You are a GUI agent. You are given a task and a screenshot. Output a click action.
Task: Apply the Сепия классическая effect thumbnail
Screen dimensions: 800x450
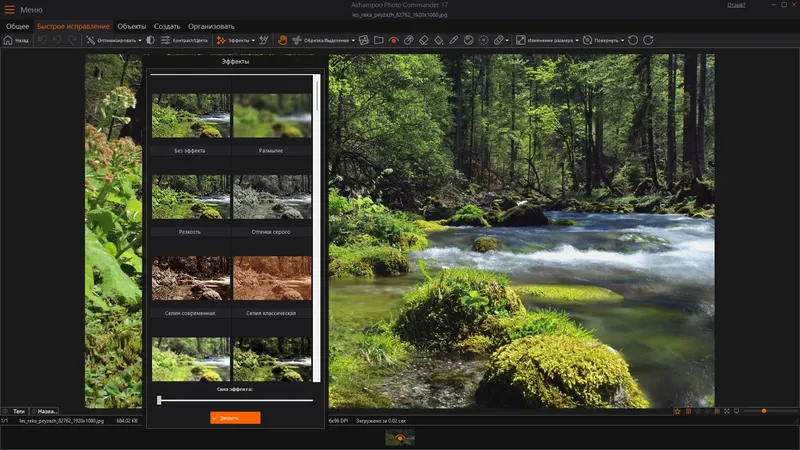point(272,278)
